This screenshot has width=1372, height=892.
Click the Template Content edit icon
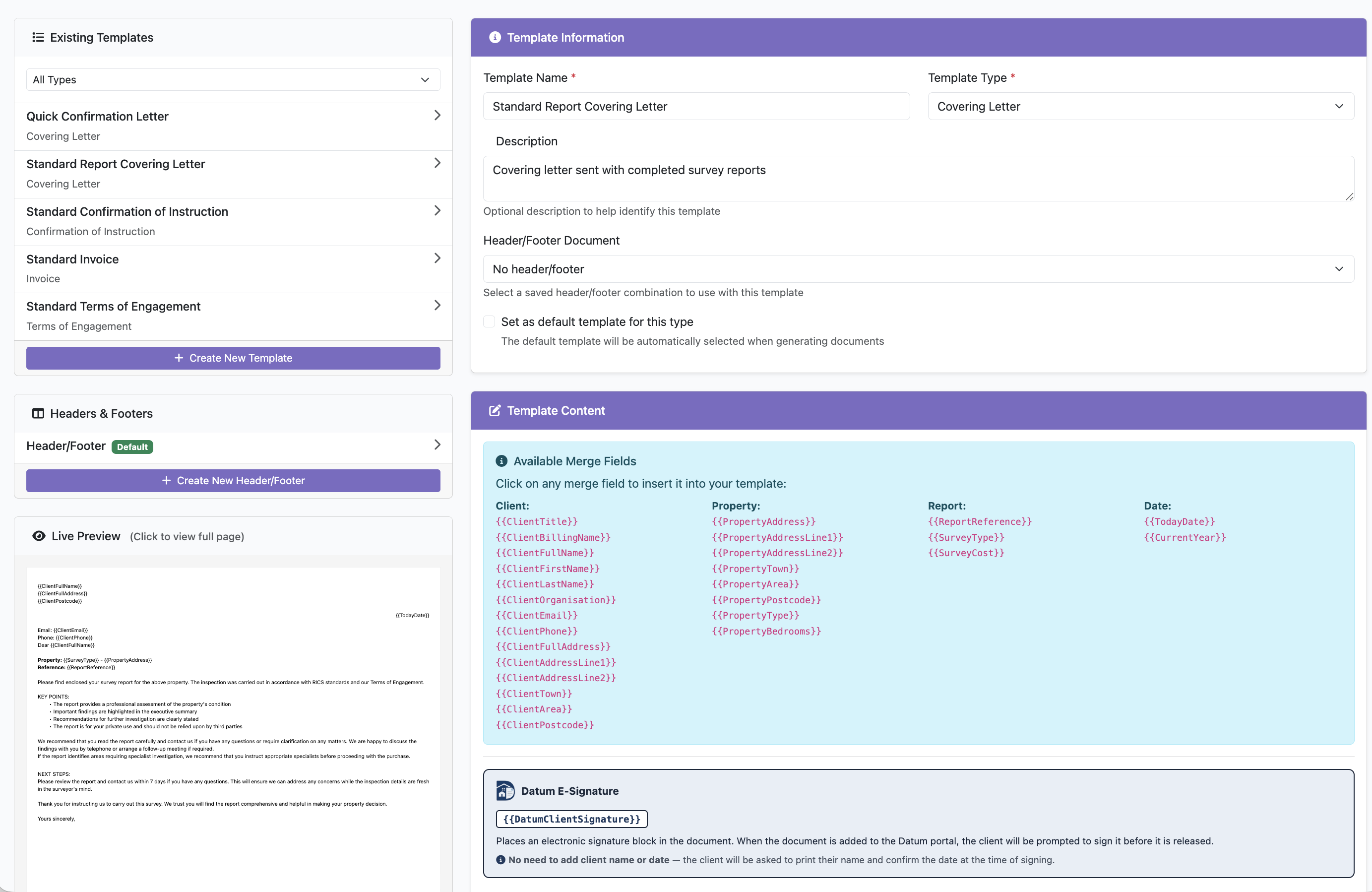coord(495,411)
